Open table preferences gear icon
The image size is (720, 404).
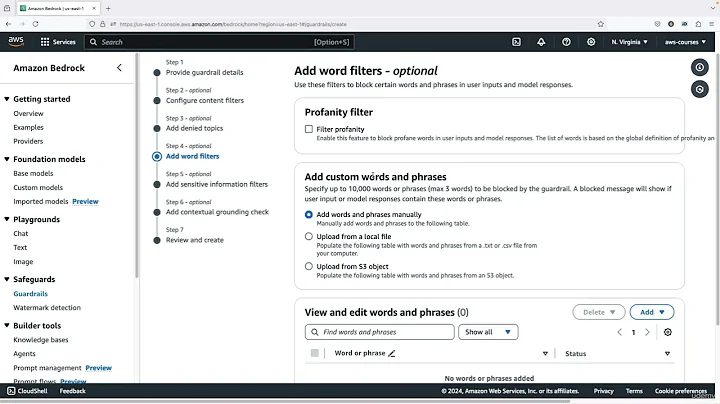[x=668, y=332]
